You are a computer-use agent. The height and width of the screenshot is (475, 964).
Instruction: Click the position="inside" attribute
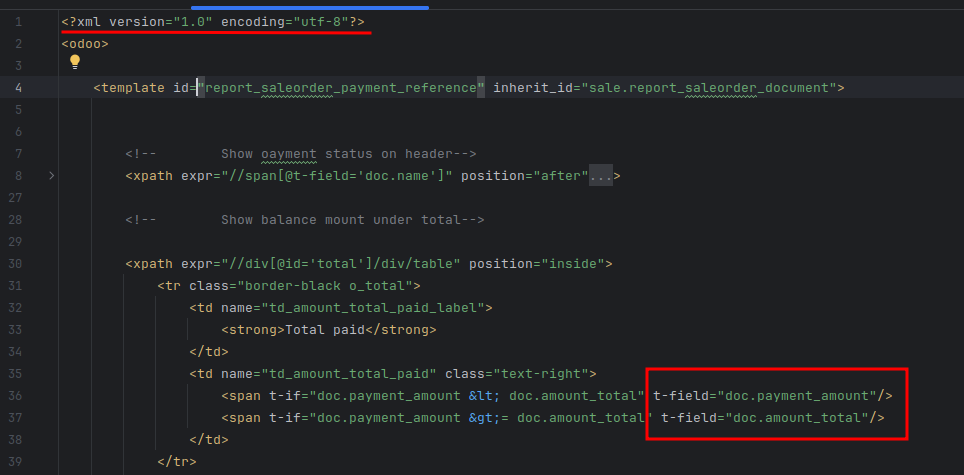[x=537, y=264]
